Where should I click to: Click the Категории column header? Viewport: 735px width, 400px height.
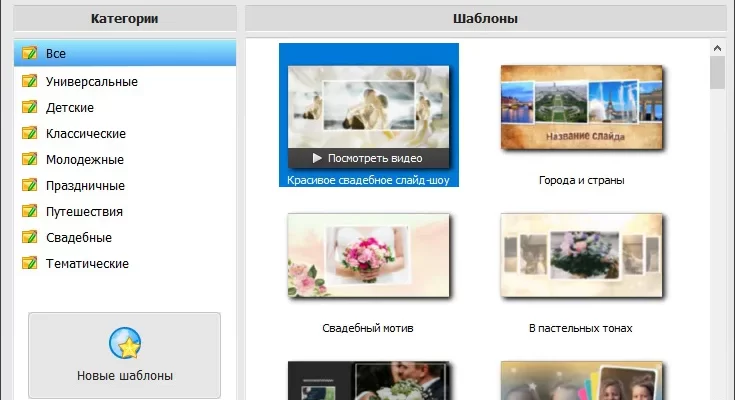coord(125,19)
